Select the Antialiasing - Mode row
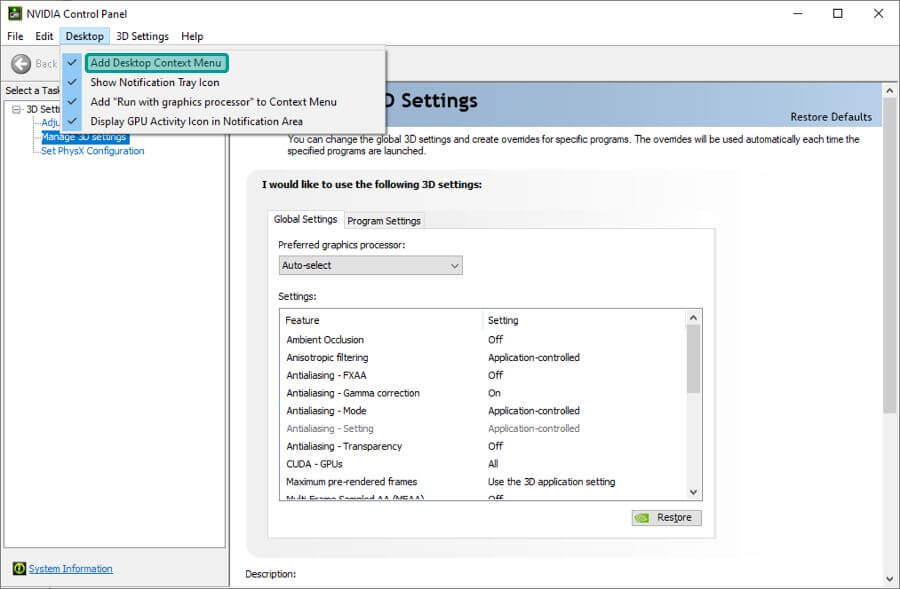This screenshot has height=589, width=900. pos(483,411)
